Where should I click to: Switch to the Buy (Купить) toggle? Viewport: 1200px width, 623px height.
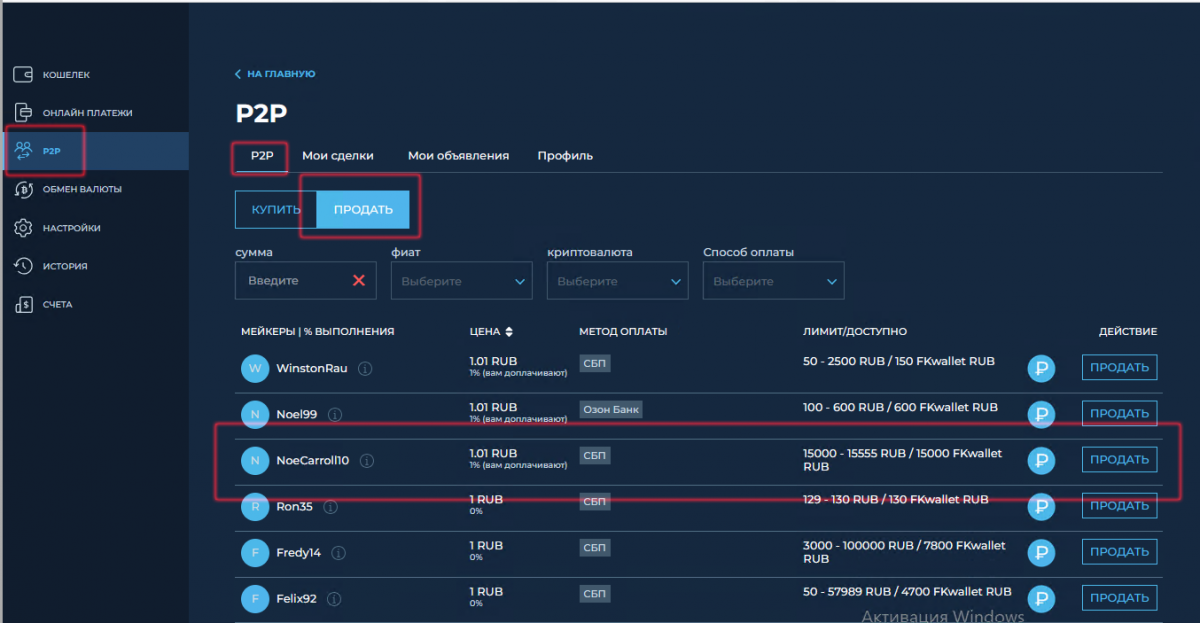point(276,210)
